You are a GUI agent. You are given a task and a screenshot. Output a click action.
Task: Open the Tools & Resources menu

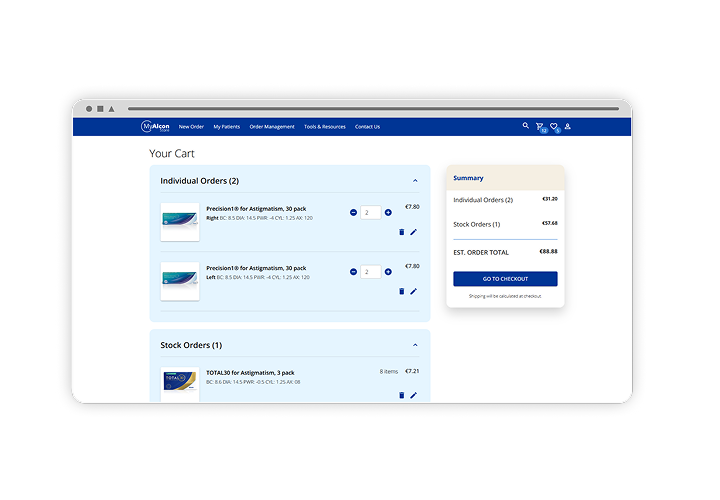325,127
